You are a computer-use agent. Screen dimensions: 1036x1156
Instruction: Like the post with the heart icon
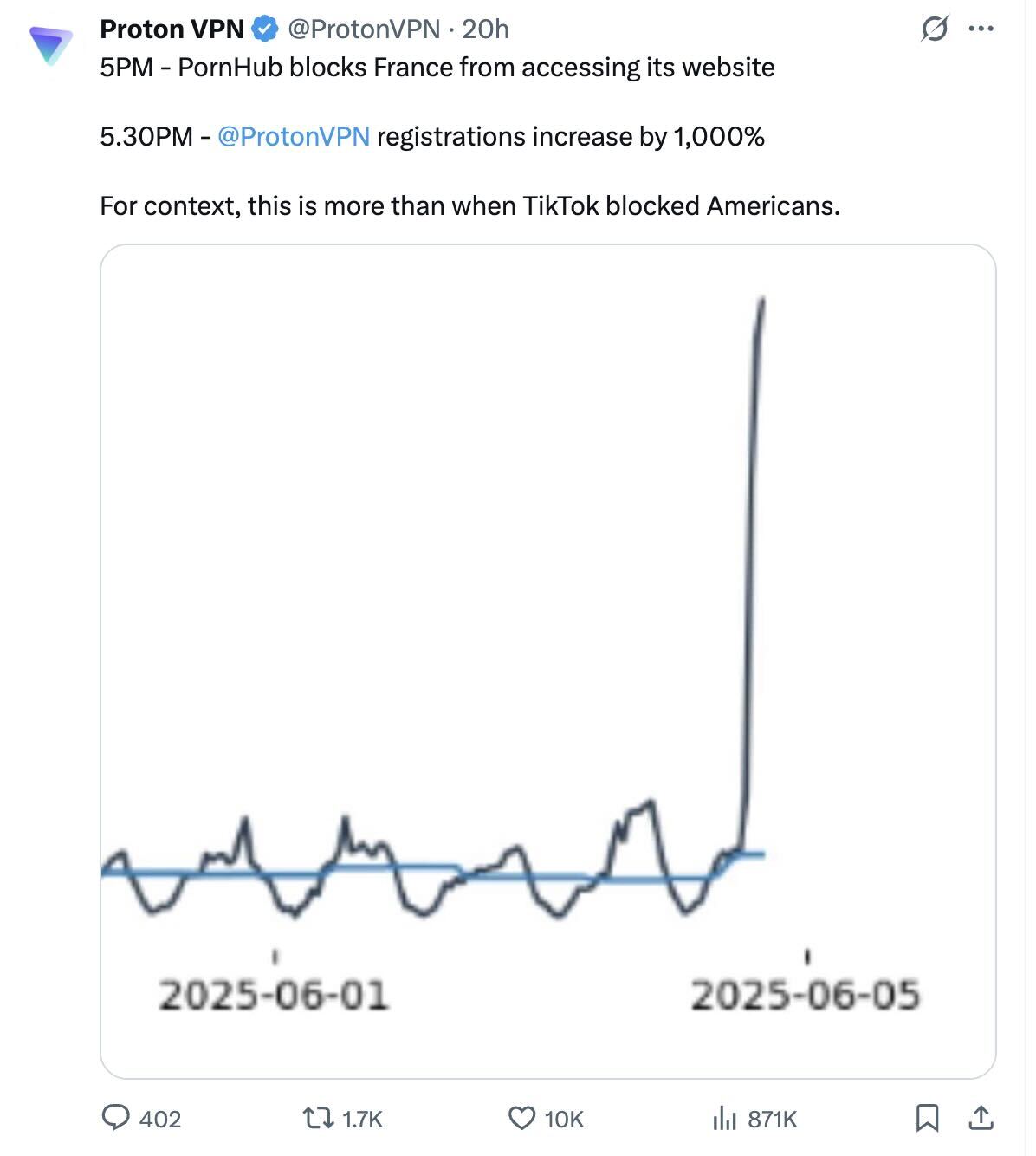point(521,1118)
